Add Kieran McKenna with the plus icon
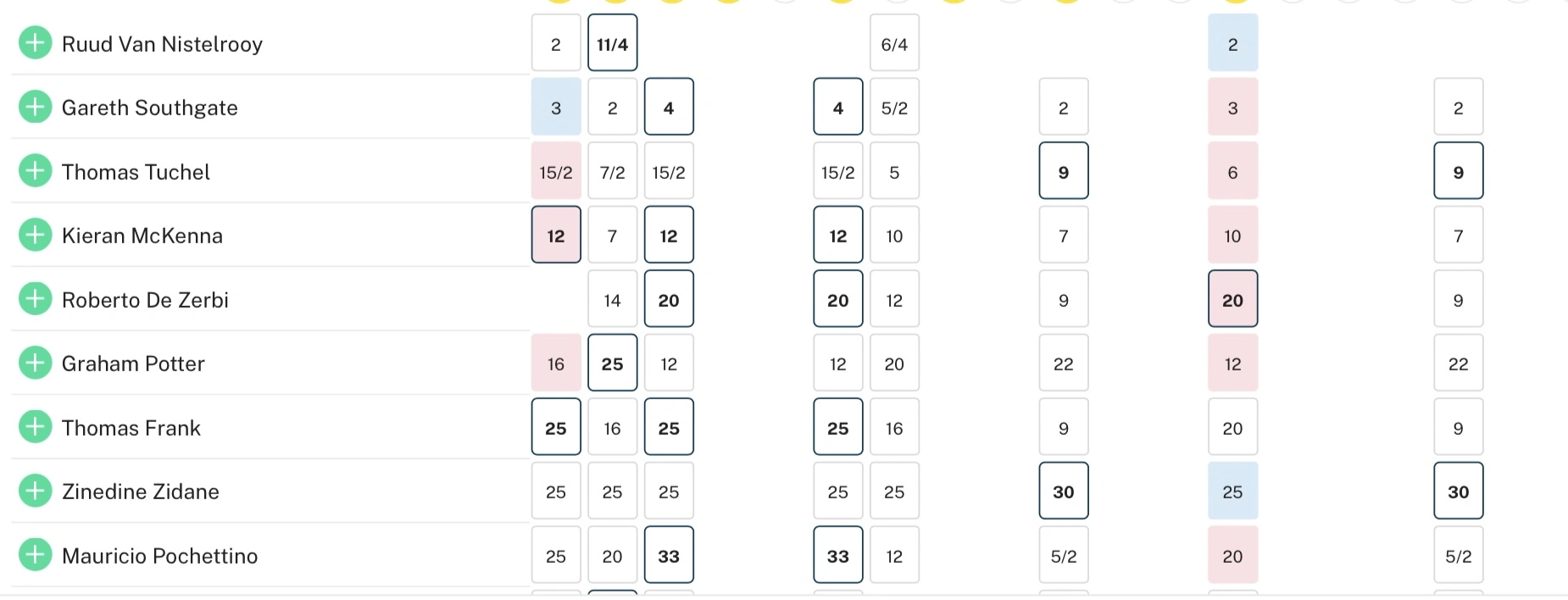This screenshot has height=600, width=1568. pos(35,235)
